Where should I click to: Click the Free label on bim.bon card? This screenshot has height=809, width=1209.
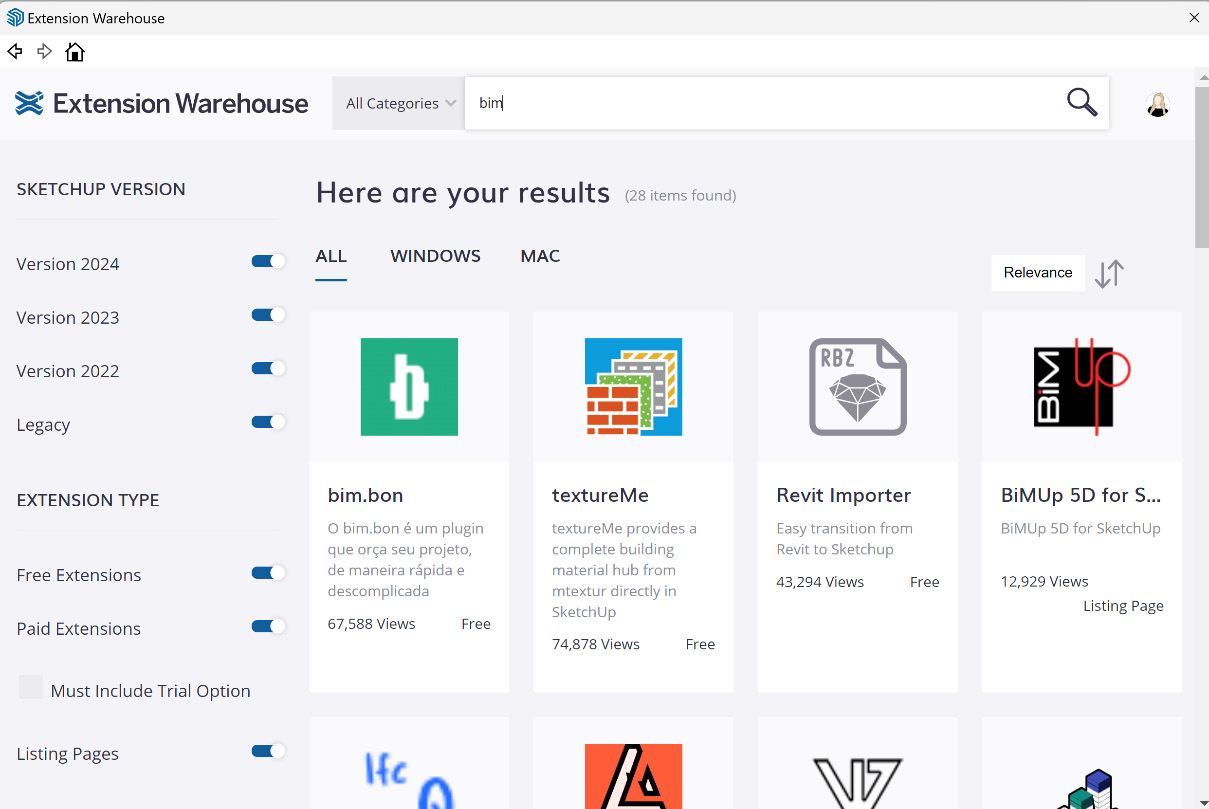pos(476,624)
